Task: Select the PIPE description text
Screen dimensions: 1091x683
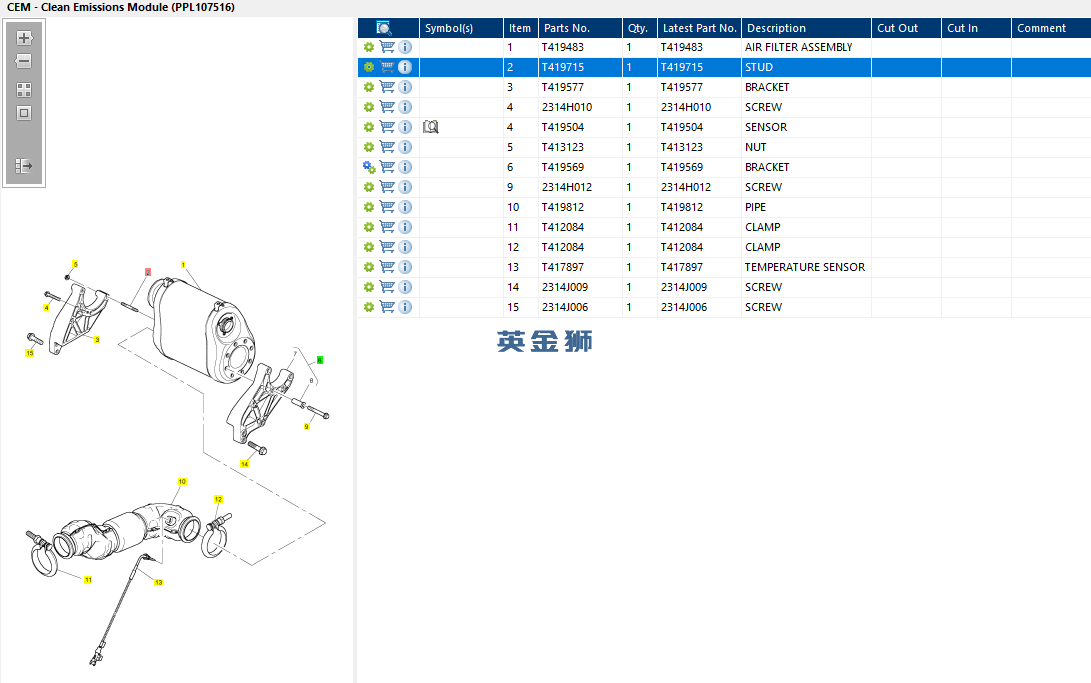Action: coord(756,207)
